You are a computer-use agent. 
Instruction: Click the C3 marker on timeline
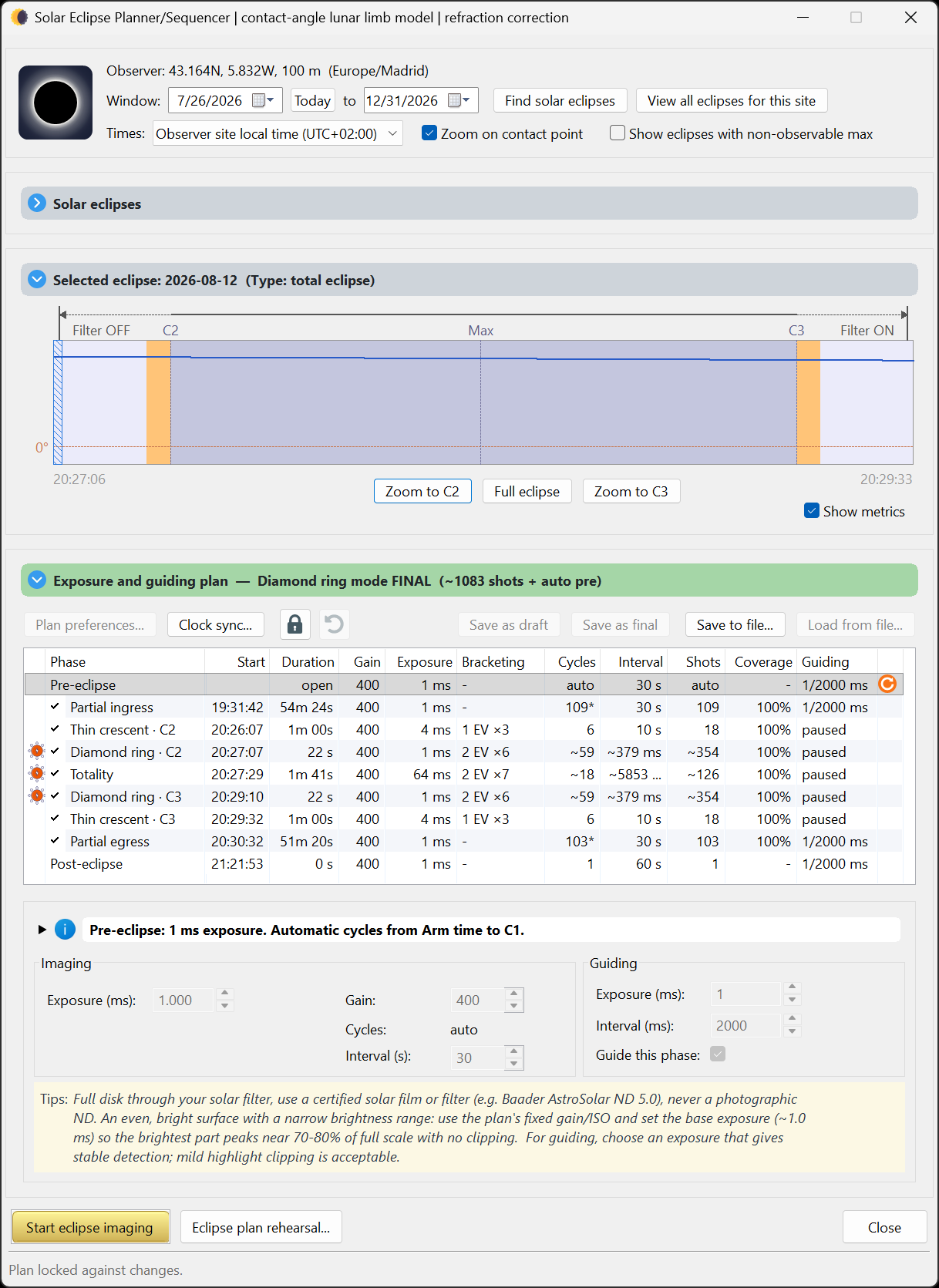796,330
